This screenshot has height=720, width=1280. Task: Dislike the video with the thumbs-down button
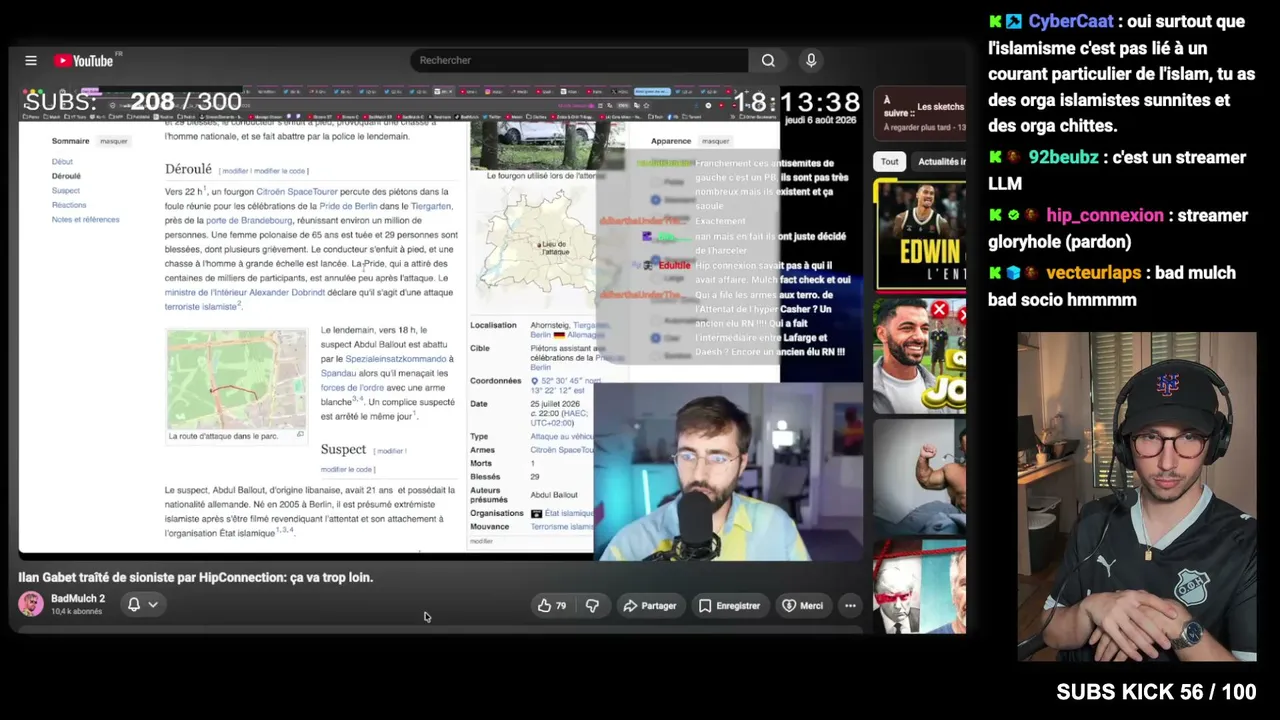tap(592, 605)
